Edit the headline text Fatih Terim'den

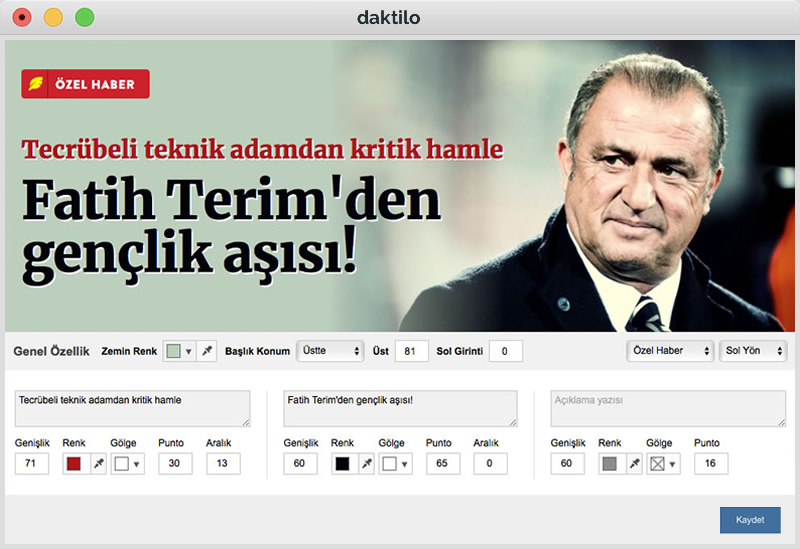401,408
